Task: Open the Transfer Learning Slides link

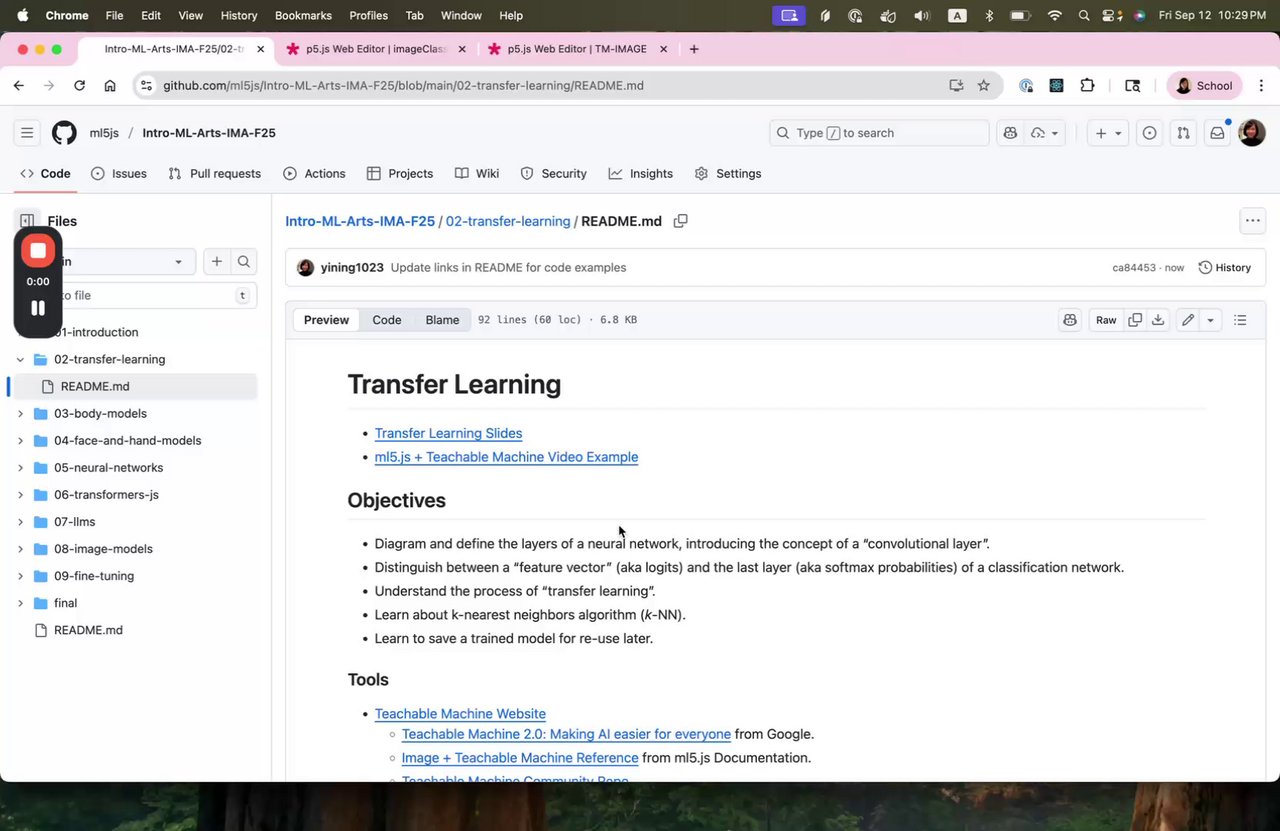Action: [x=448, y=433]
